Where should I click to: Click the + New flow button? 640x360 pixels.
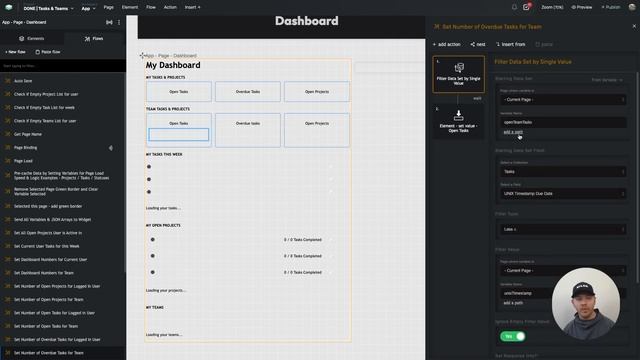click(x=16, y=52)
